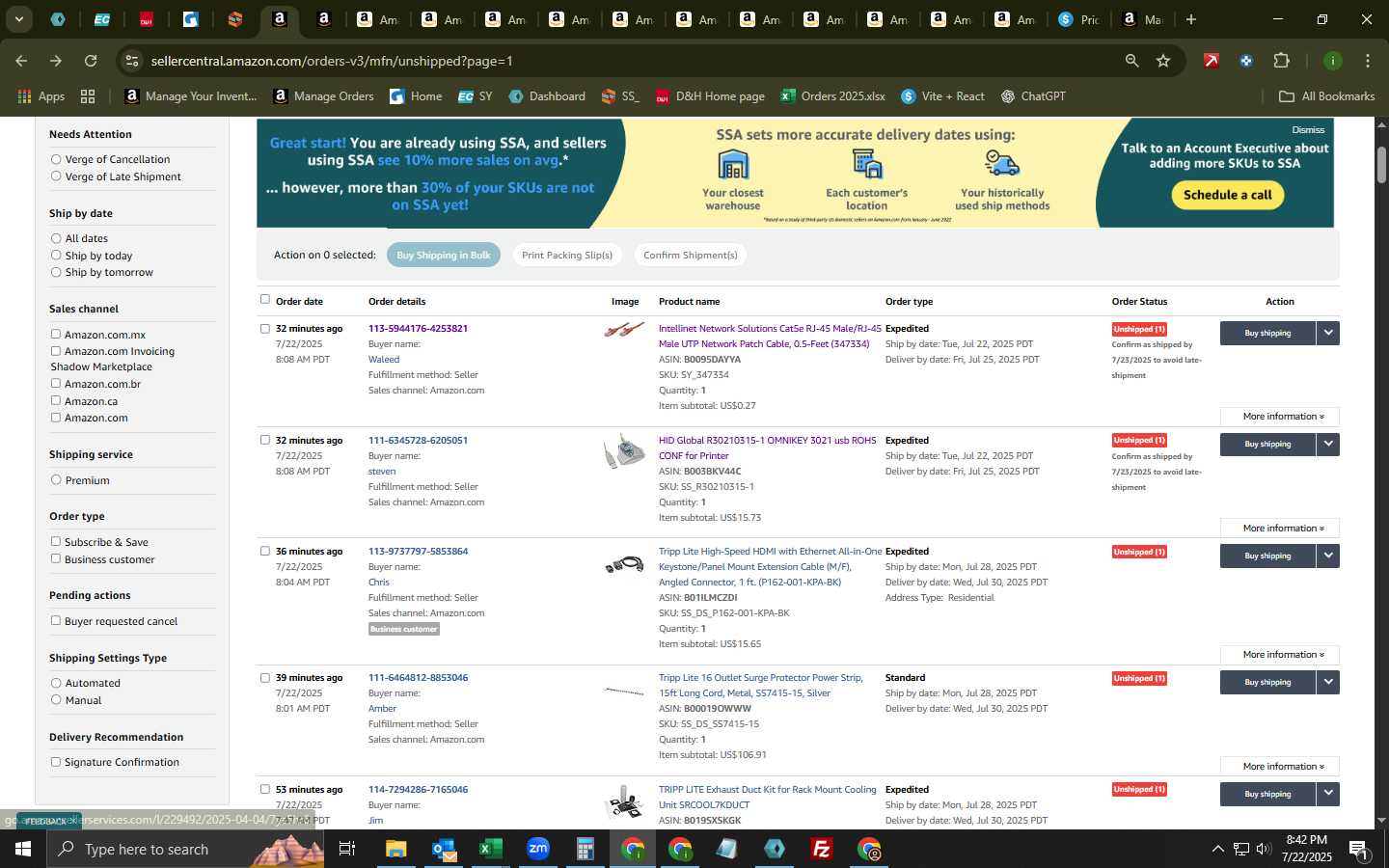
Task: Check the Business customer filter
Action: 56,559
